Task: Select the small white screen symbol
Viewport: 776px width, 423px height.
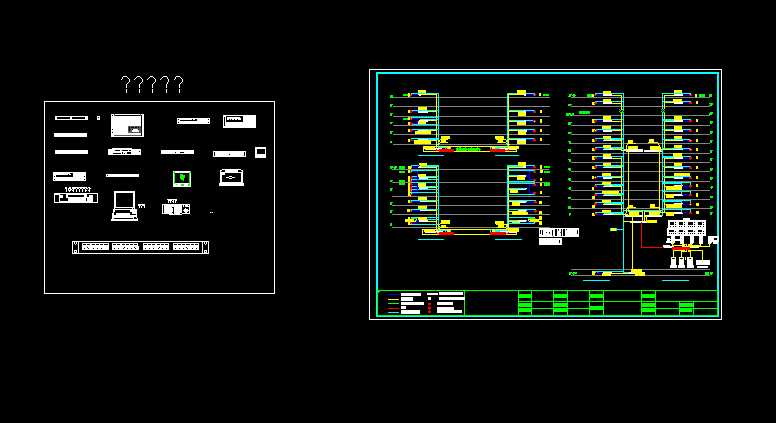Action: pyautogui.click(x=261, y=152)
